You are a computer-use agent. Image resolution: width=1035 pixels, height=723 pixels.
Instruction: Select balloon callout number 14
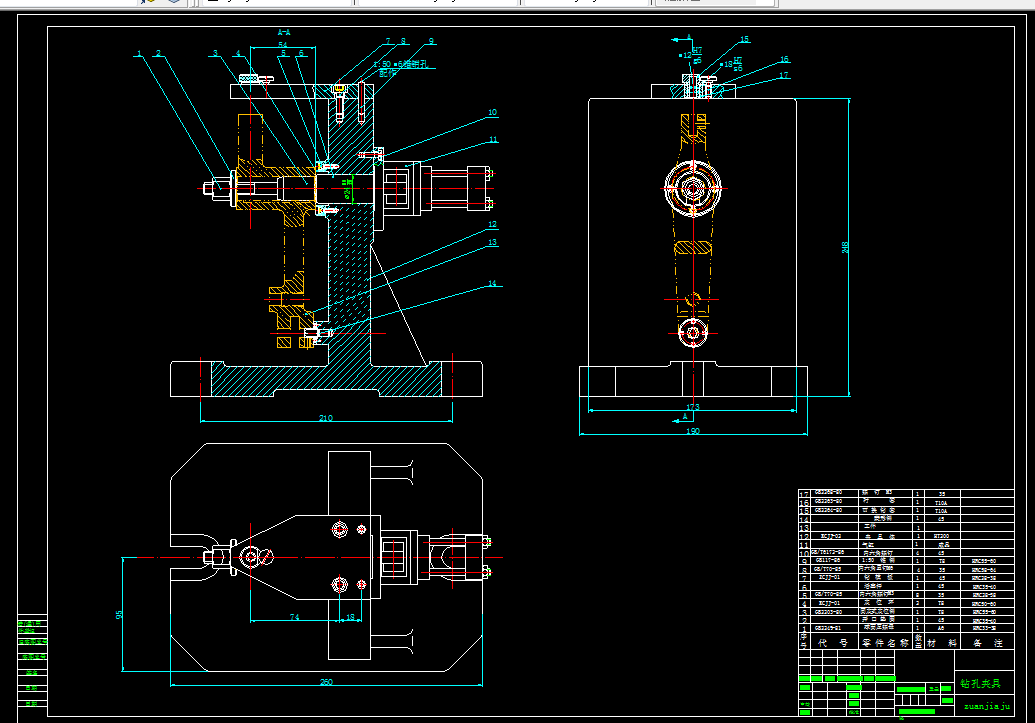[x=492, y=283]
